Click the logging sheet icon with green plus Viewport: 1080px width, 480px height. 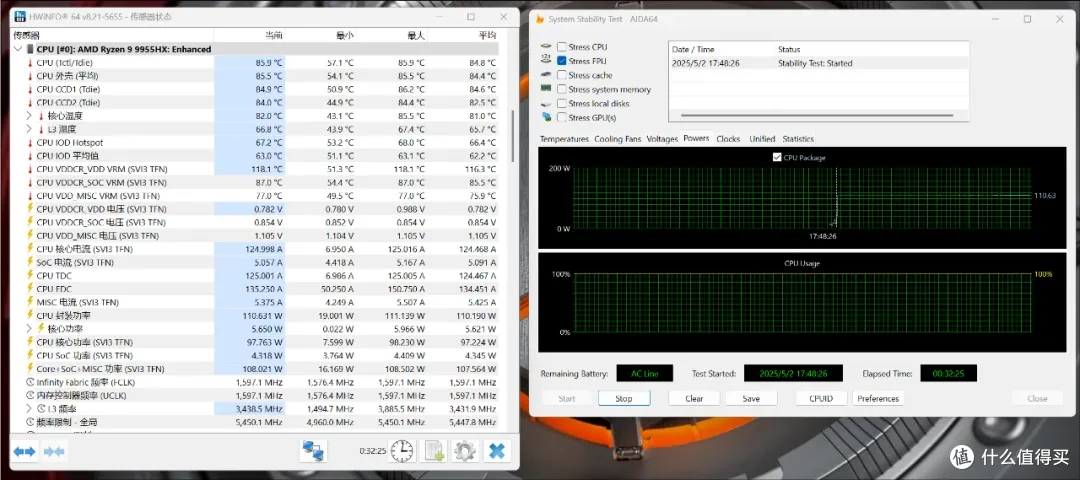coord(435,451)
